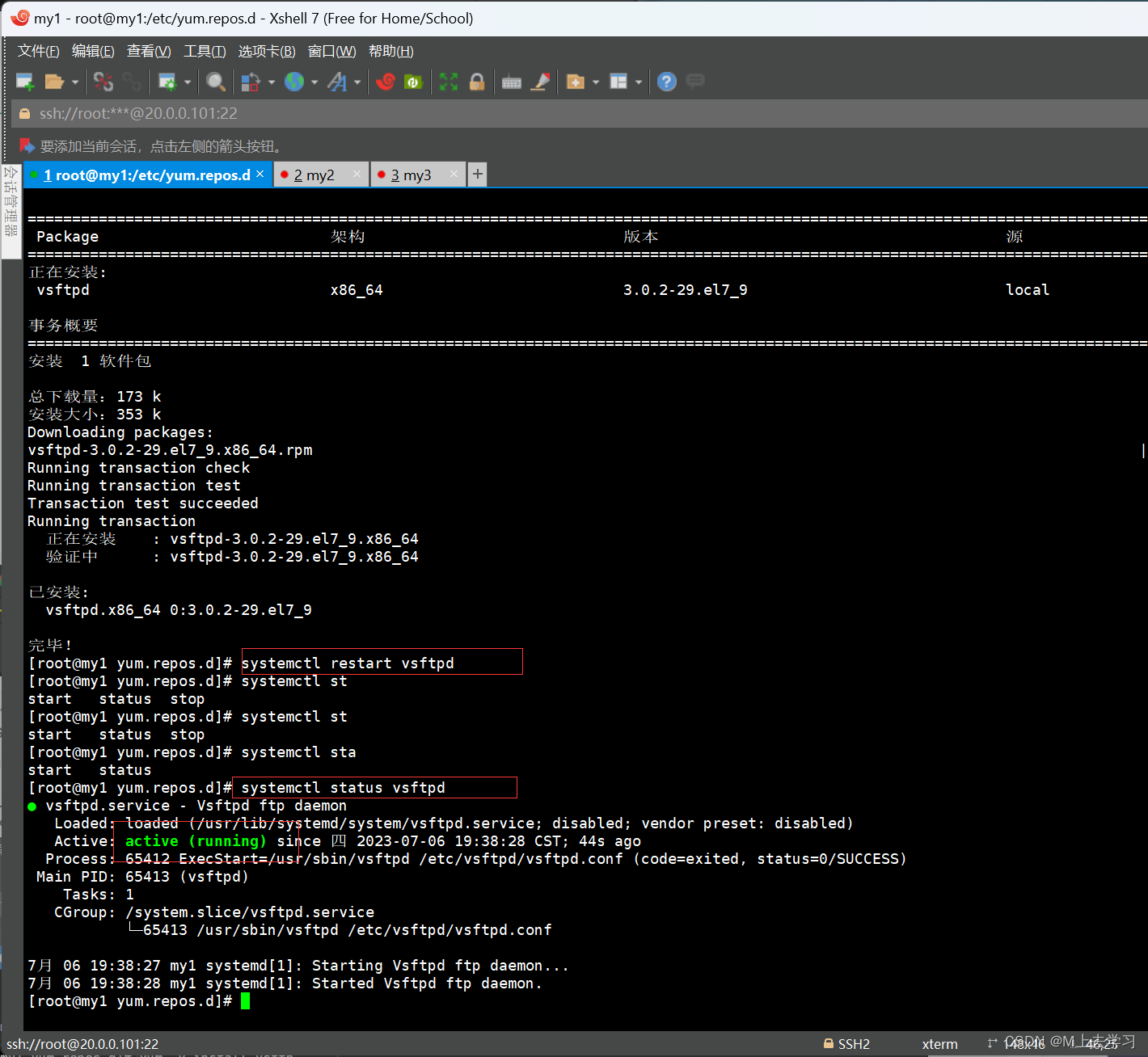1148x1057 pixels.
Task: Click the Key Mapping keyboard icon
Action: point(512,82)
